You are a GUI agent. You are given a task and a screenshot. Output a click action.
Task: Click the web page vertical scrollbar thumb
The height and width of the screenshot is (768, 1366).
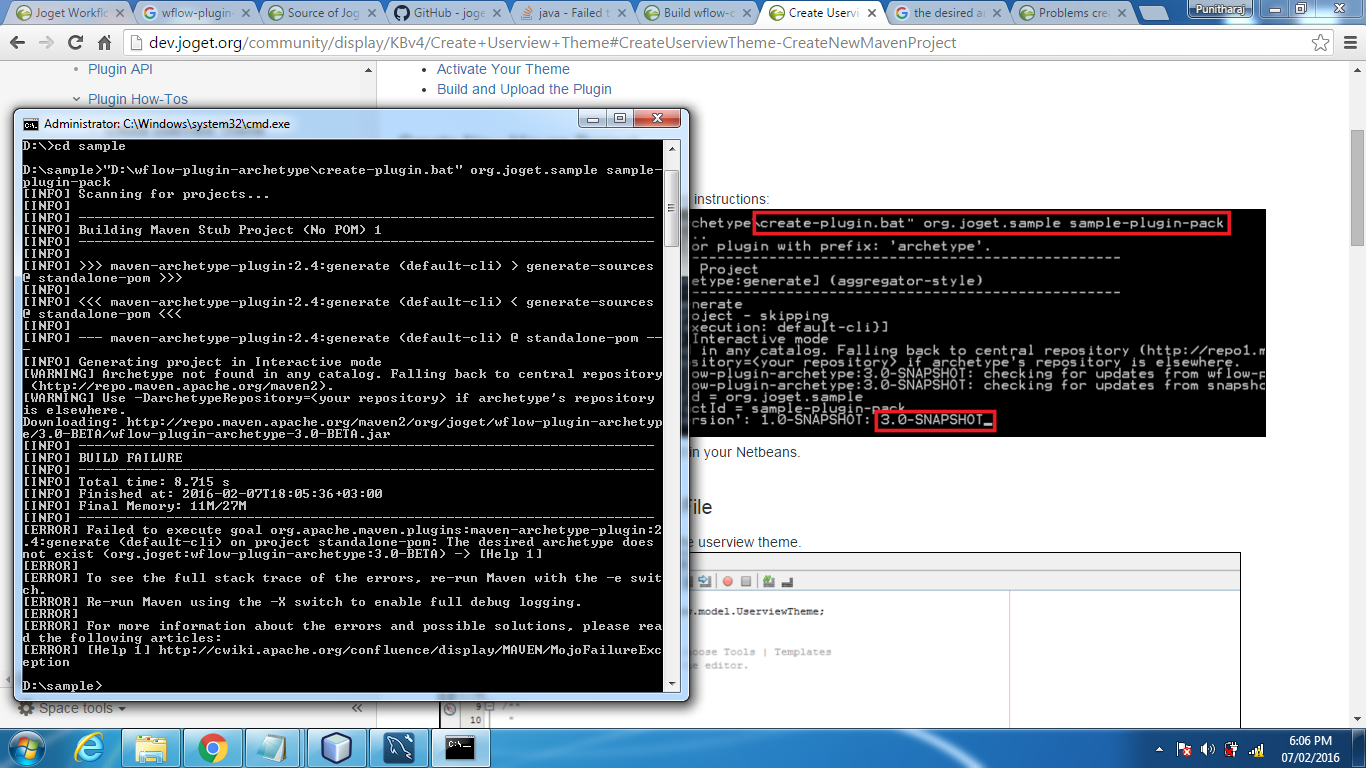pos(1357,188)
